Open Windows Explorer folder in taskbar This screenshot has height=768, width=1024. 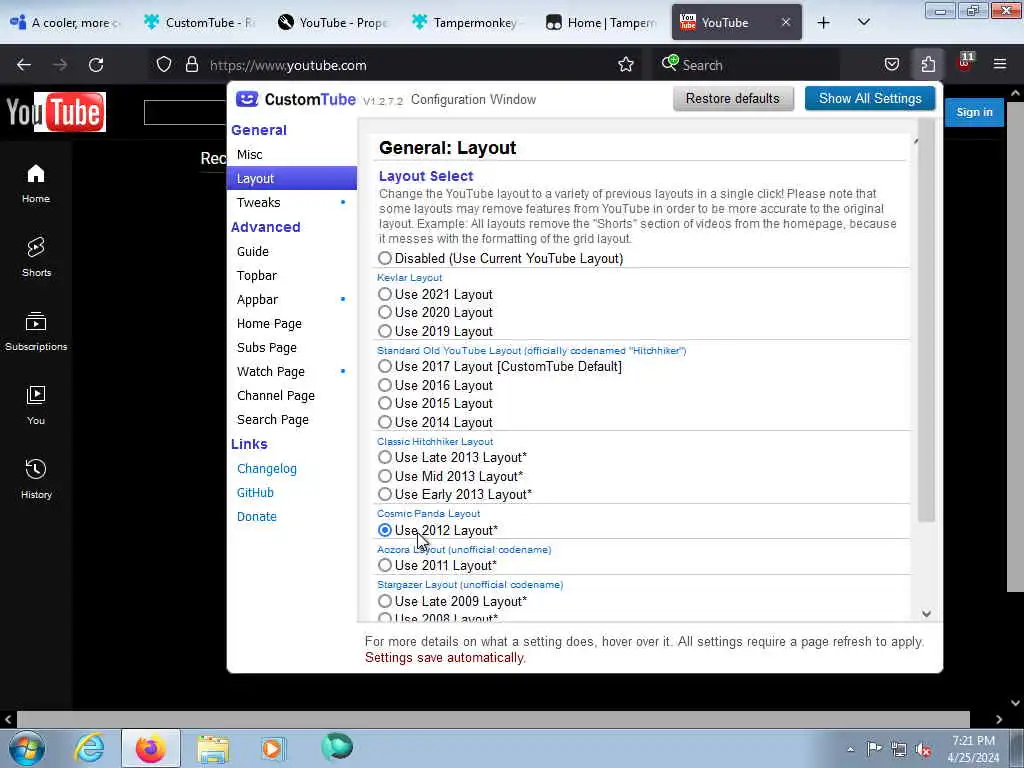(213, 748)
